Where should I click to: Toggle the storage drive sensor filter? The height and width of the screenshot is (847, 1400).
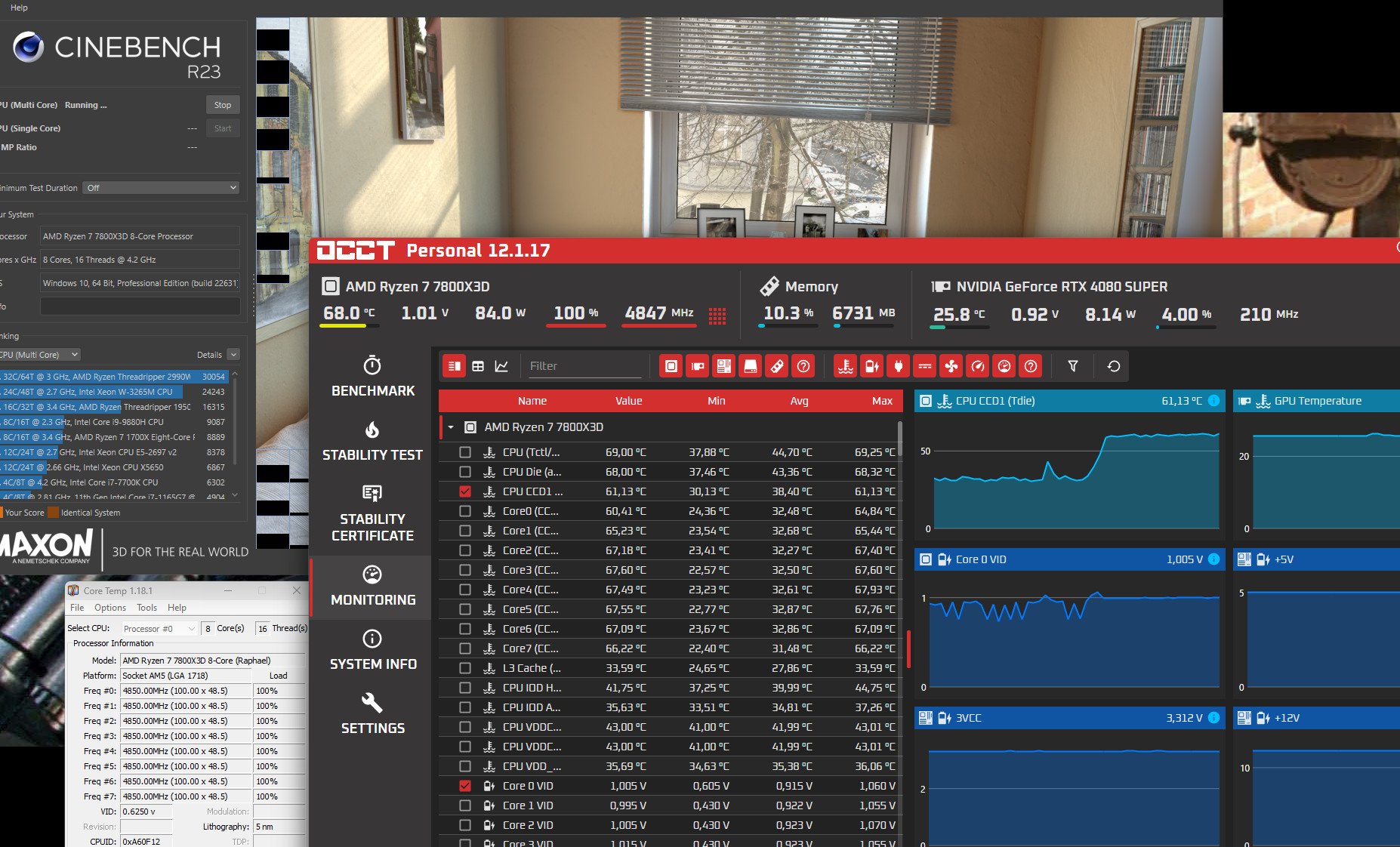pos(751,366)
